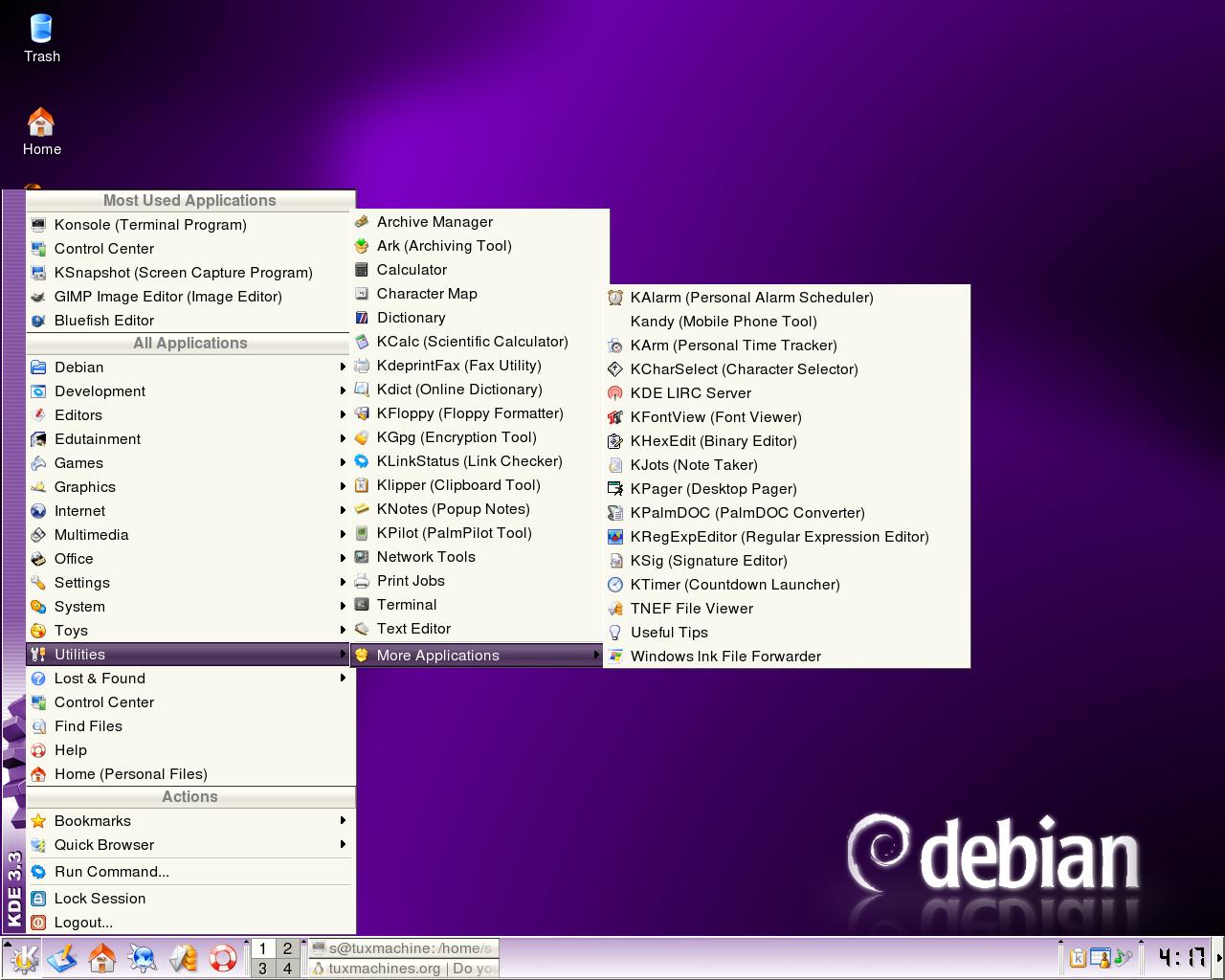1225x980 pixels.
Task: Switch to the tuxmachines.org taskbar window
Action: [403, 969]
